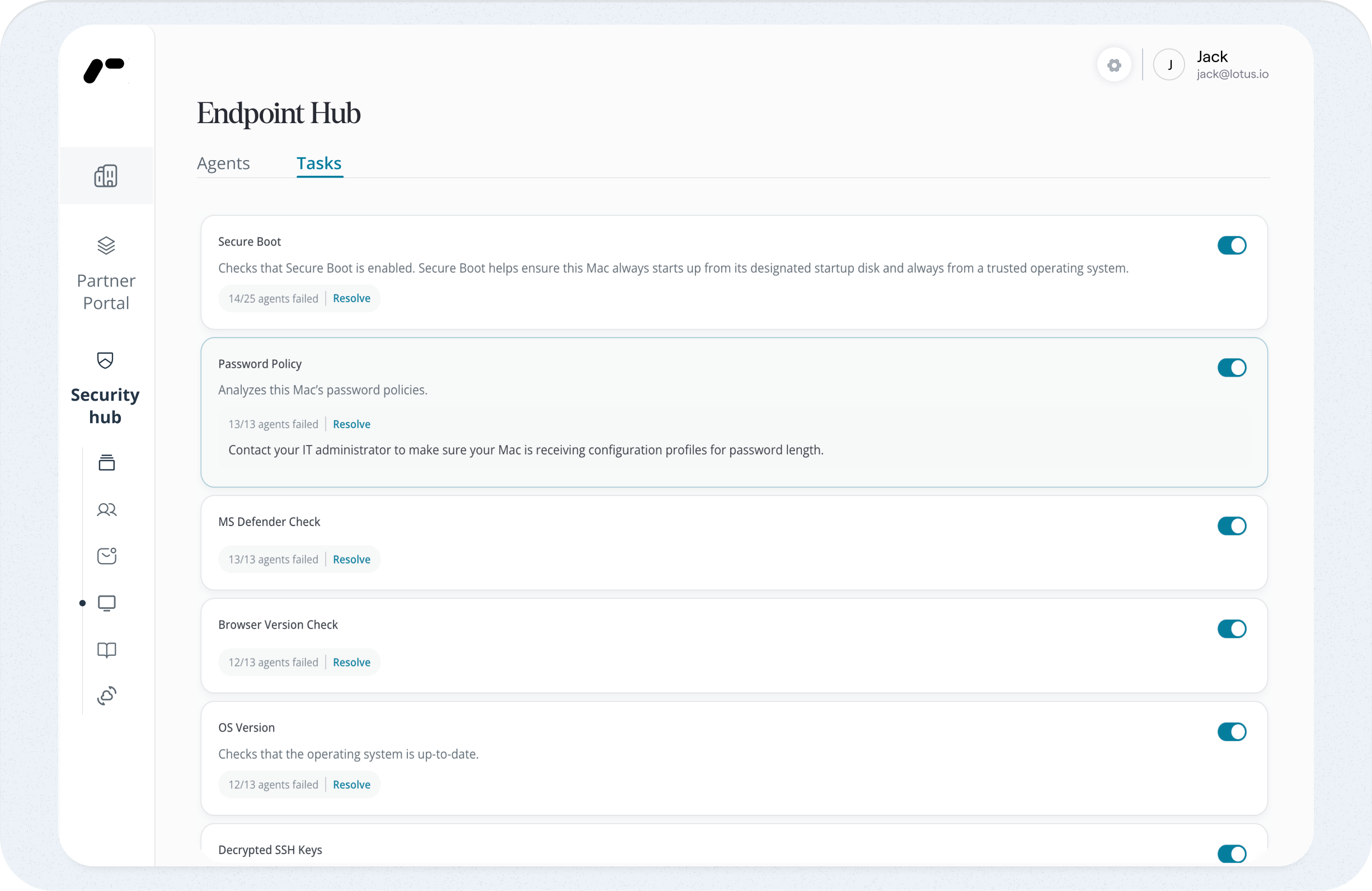Select the Tasks tab
This screenshot has width=1372, height=891.
[x=319, y=164]
